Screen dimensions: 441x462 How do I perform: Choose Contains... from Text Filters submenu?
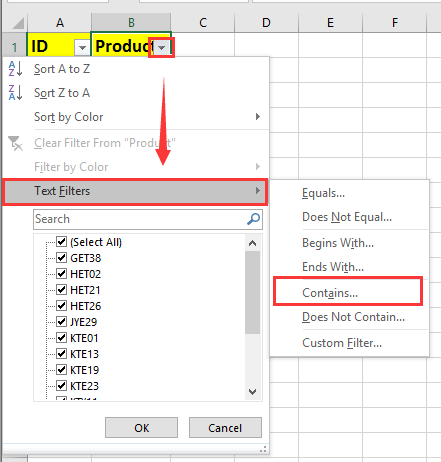pyautogui.click(x=330, y=293)
